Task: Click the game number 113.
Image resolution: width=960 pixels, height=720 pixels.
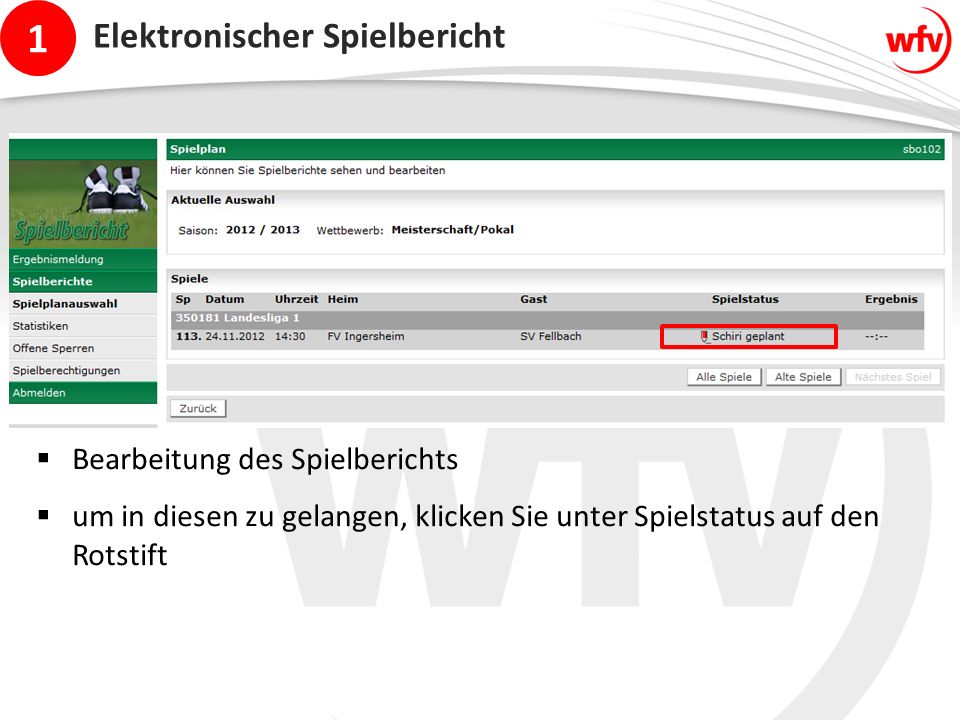Action: (x=189, y=336)
